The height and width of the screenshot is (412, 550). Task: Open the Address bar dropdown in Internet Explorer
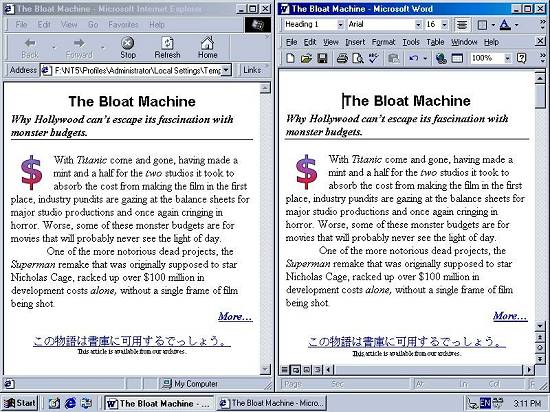point(226,70)
